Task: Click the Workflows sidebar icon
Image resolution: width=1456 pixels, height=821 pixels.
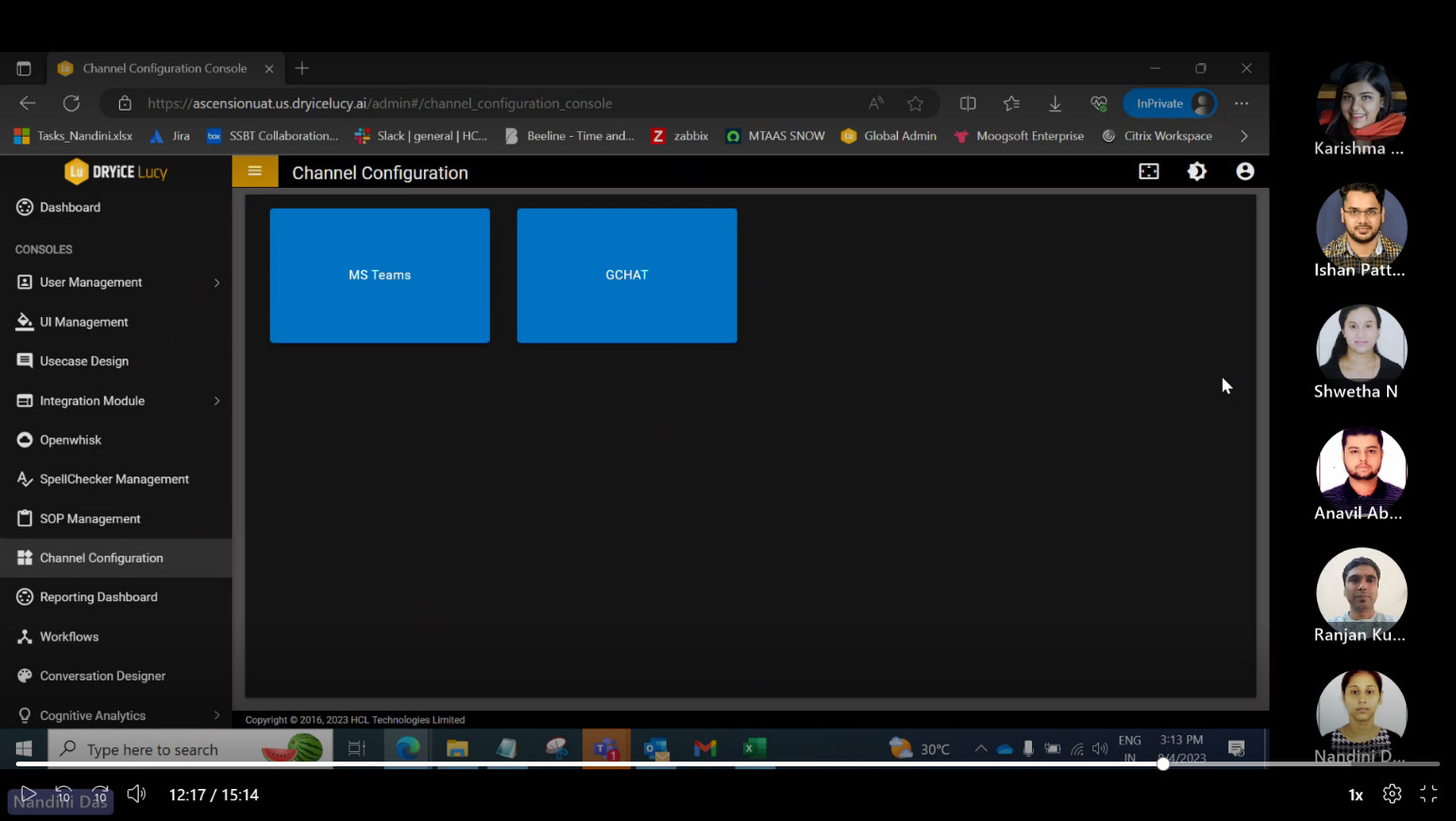Action: tap(25, 637)
